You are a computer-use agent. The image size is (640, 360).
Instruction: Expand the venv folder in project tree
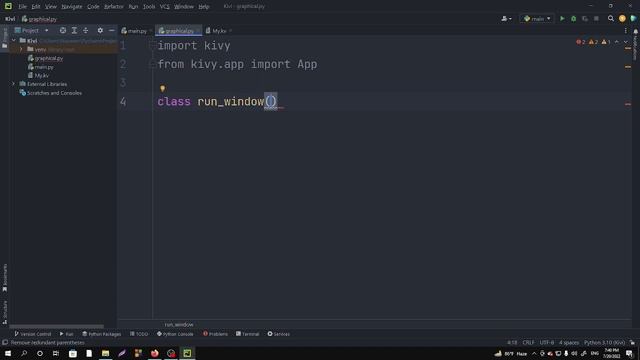[21, 49]
